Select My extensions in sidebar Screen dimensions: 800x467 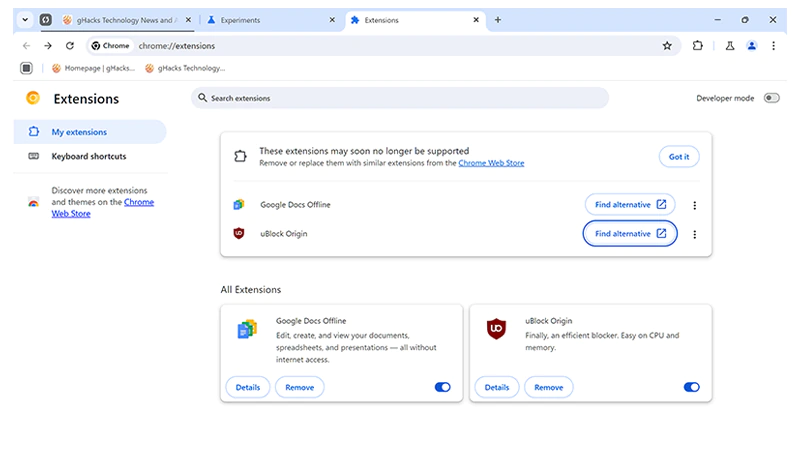pyautogui.click(x=90, y=132)
